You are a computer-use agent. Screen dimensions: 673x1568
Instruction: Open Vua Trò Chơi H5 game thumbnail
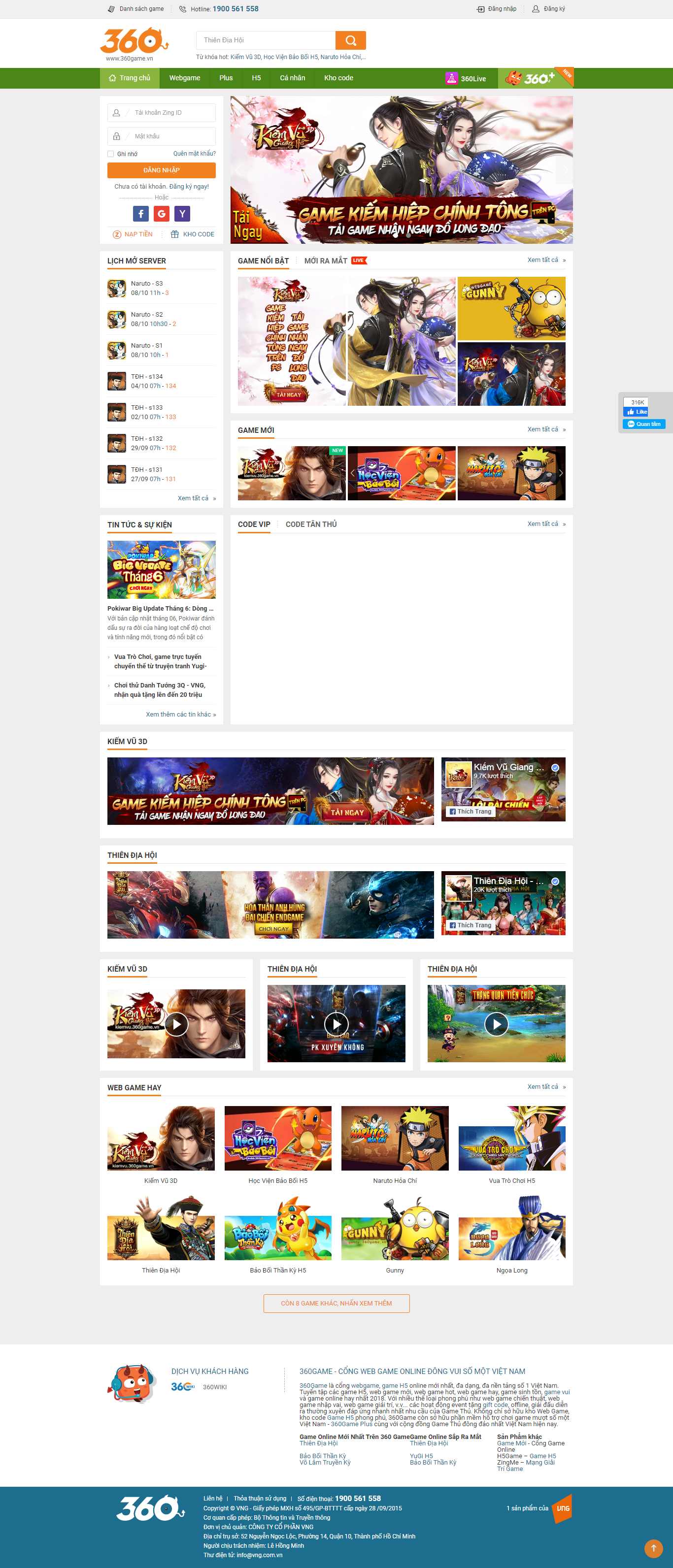(511, 1138)
